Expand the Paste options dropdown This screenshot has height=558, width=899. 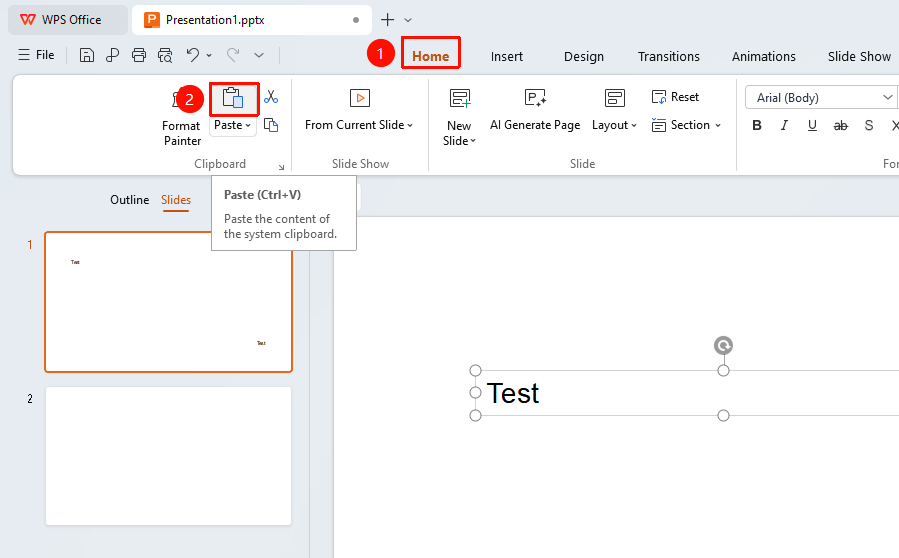pyautogui.click(x=232, y=125)
